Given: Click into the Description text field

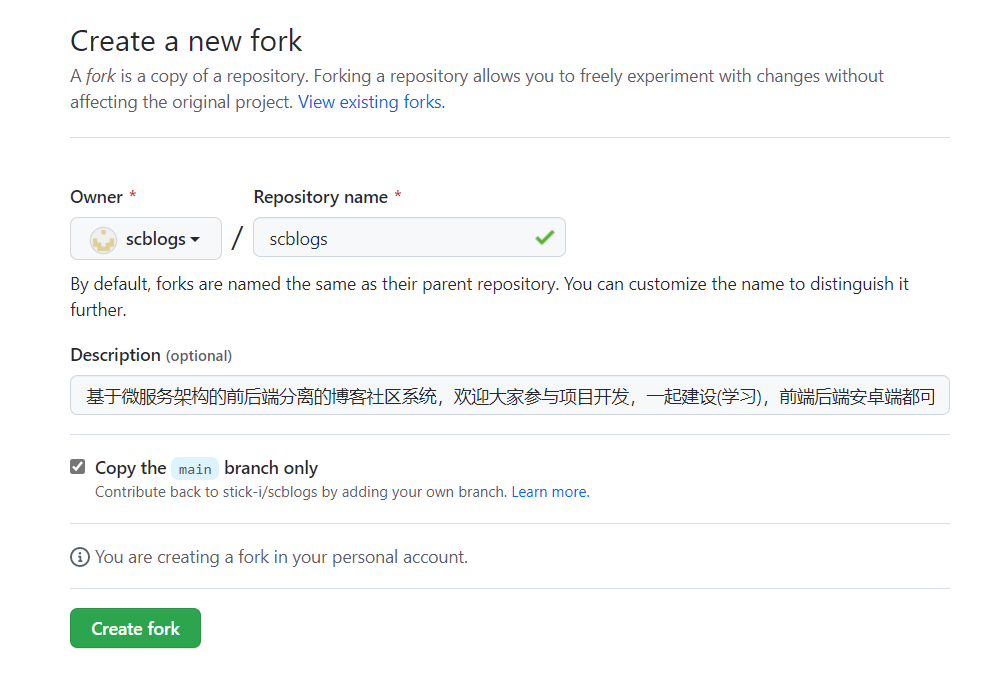Looking at the screenshot, I should click(x=509, y=396).
